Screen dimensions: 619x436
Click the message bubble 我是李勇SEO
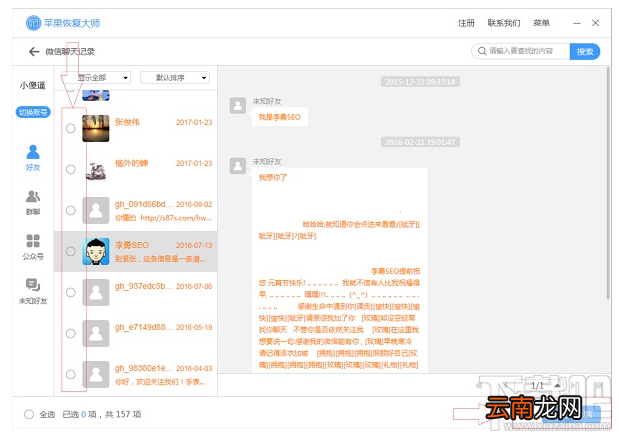click(280, 117)
